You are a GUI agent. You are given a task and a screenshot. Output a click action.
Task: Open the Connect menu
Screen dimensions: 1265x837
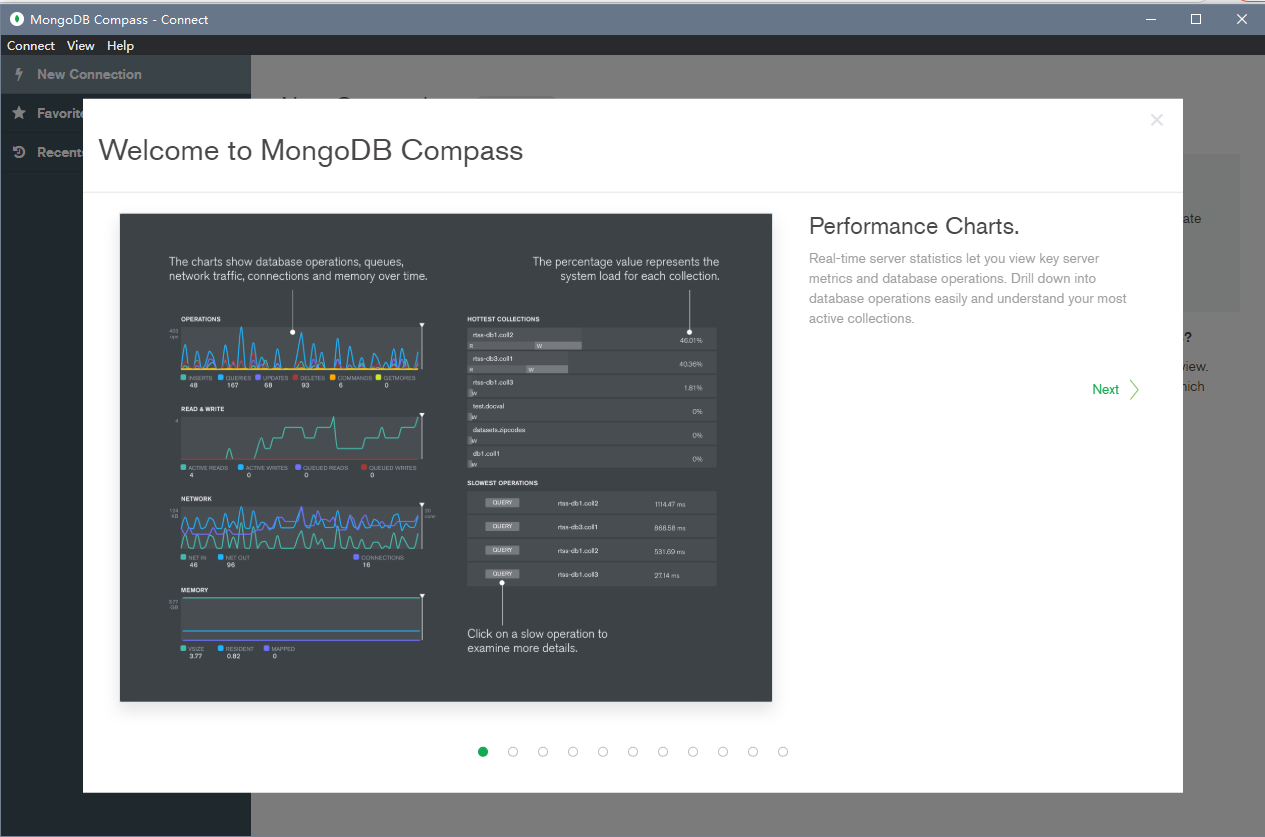pos(31,46)
